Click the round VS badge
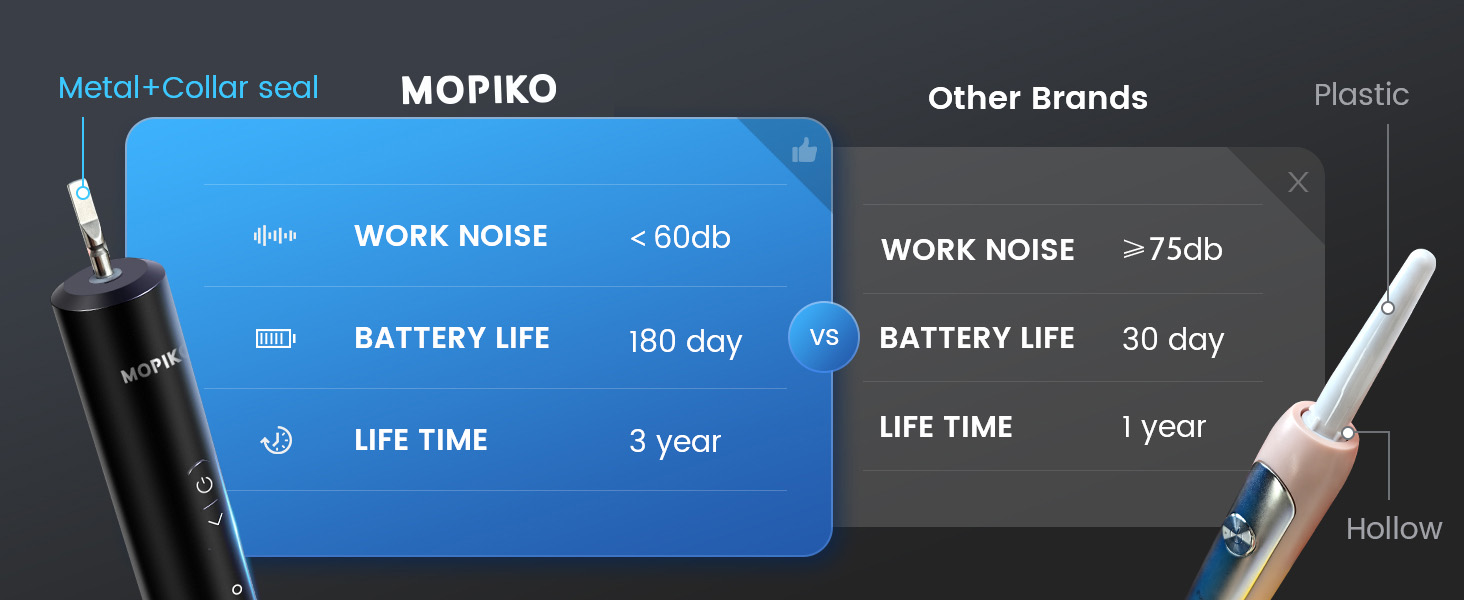 point(824,337)
